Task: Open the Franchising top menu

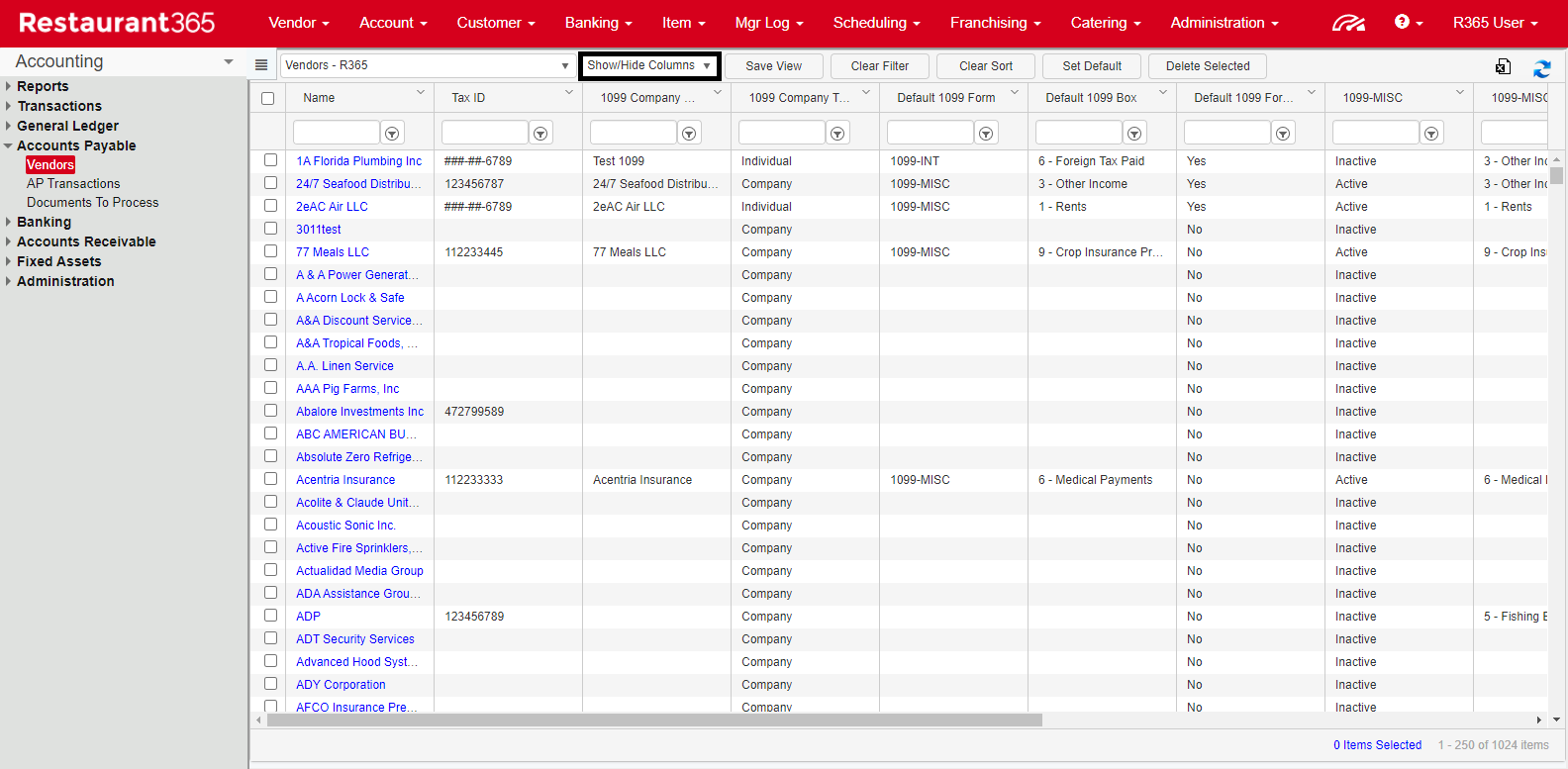Action: pyautogui.click(x=996, y=23)
